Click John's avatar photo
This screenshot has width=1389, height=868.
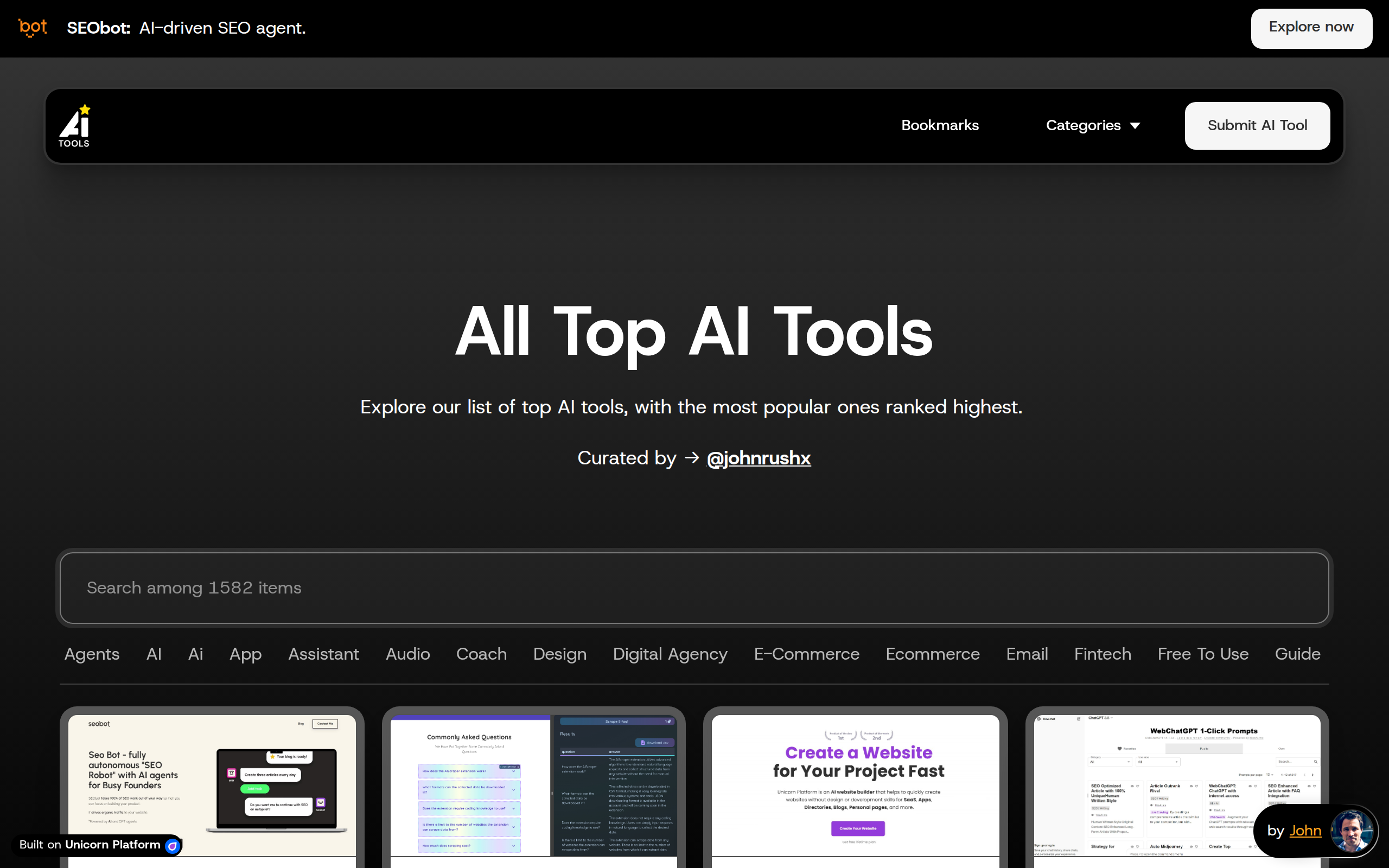click(x=1351, y=831)
